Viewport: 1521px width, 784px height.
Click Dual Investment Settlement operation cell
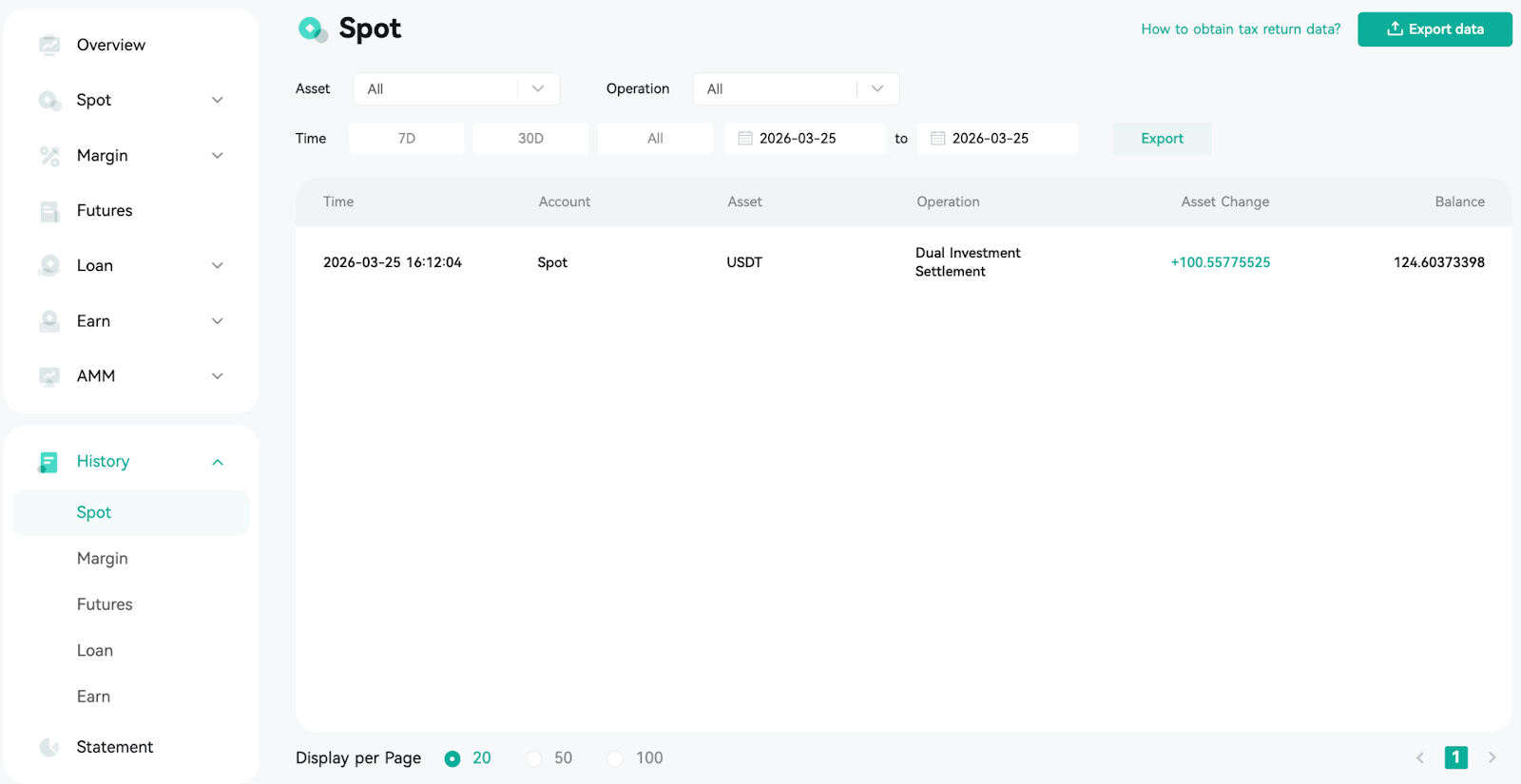(x=968, y=262)
